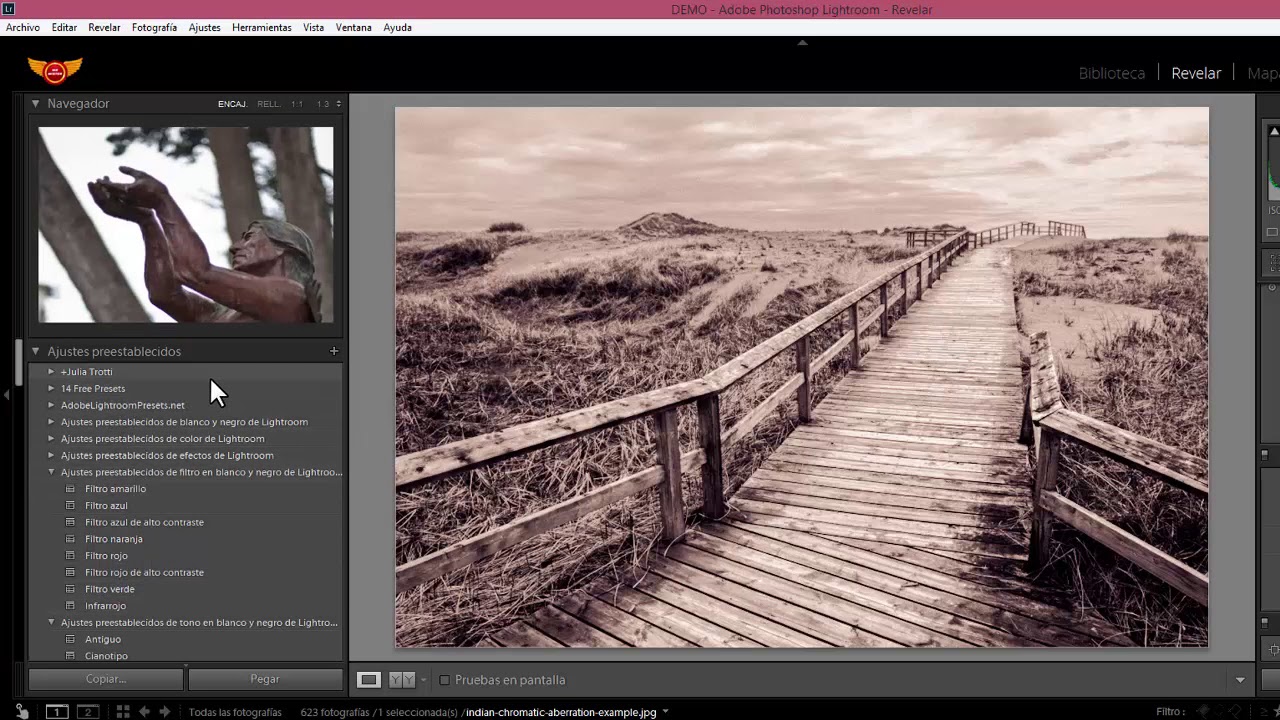Click the Filtro label in filmstrip bar
The width and height of the screenshot is (1280, 720).
click(x=1170, y=712)
